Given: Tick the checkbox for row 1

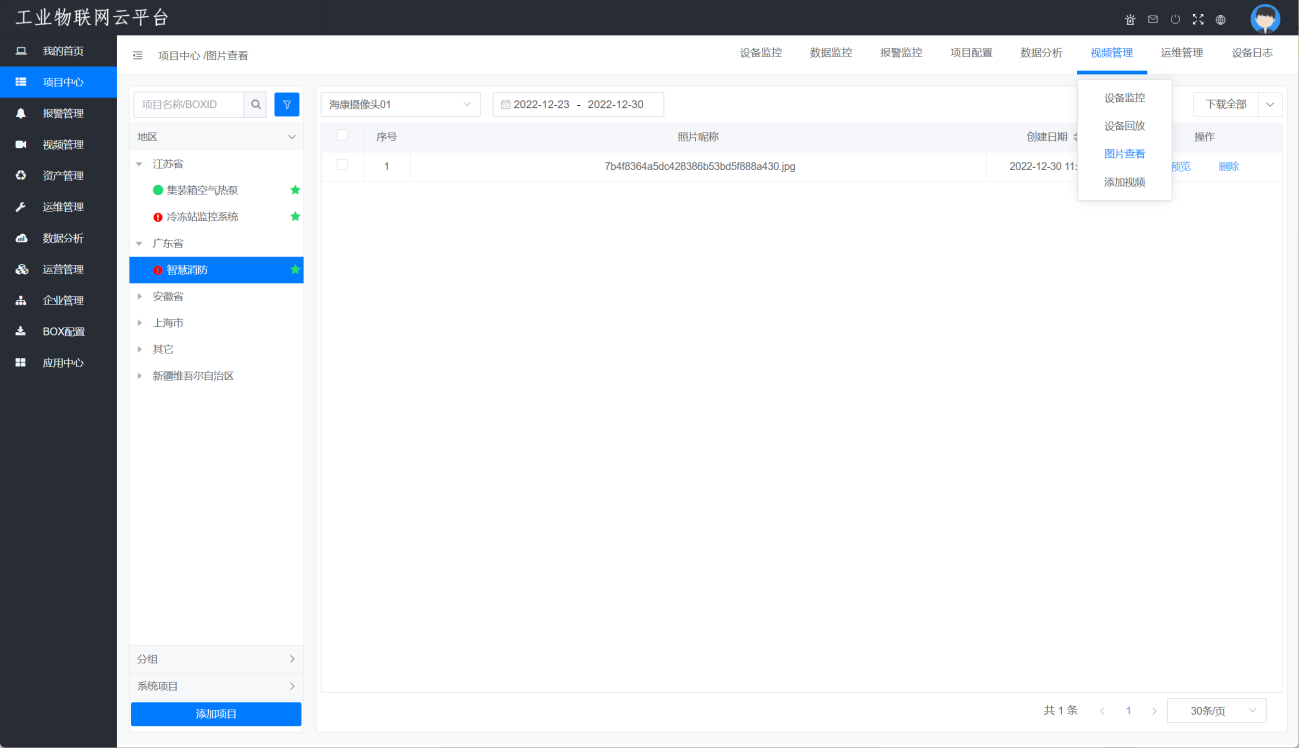Looking at the screenshot, I should pos(342,165).
